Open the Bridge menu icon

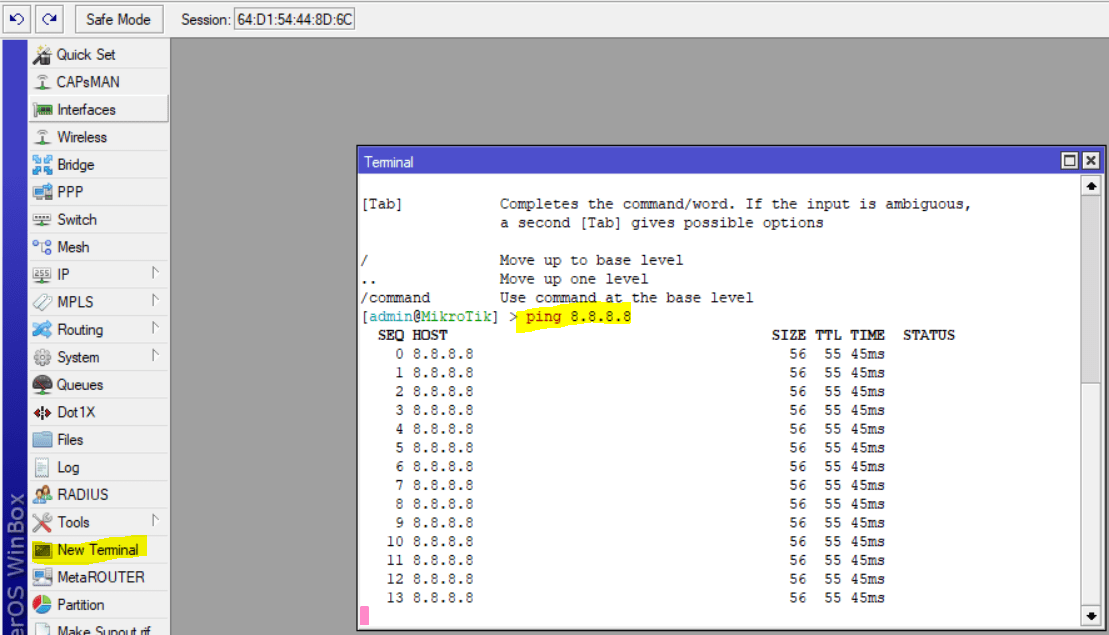[42, 165]
